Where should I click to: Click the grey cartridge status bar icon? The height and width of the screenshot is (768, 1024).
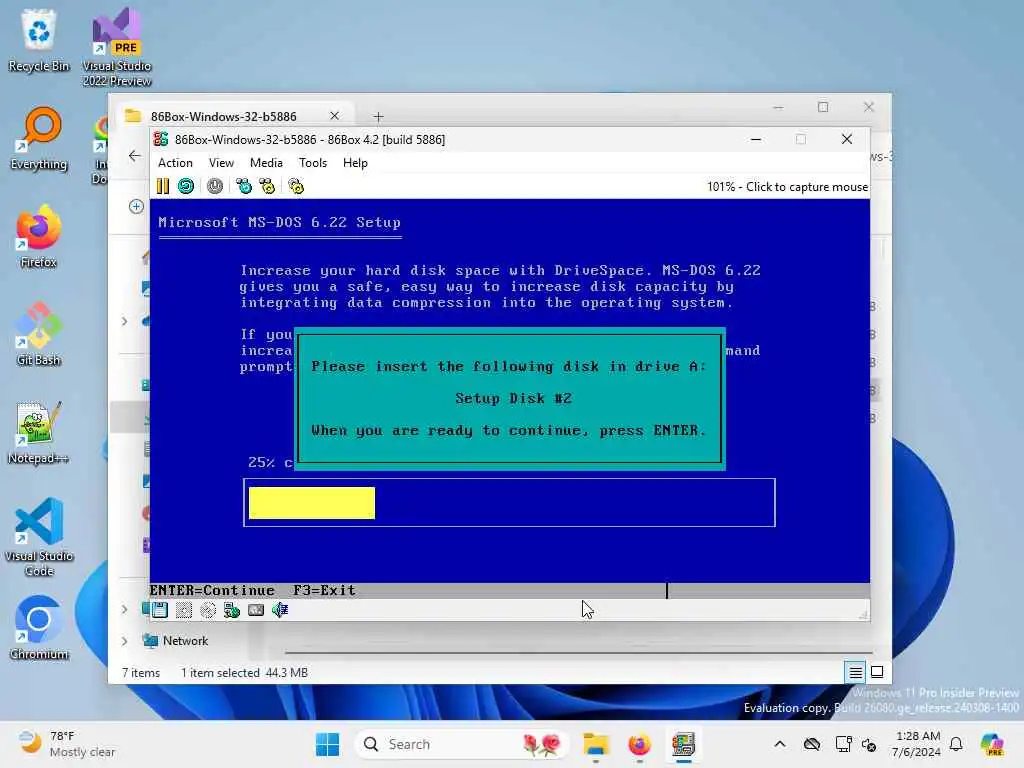[256, 610]
